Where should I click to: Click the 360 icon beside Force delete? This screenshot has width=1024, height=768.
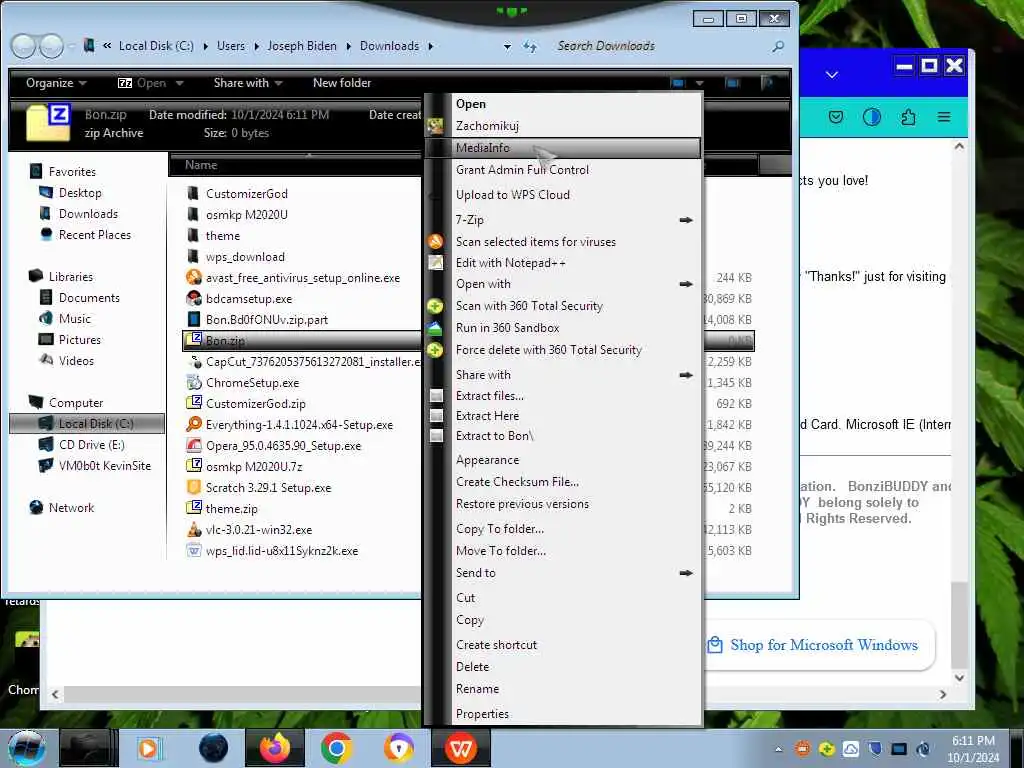pos(435,350)
